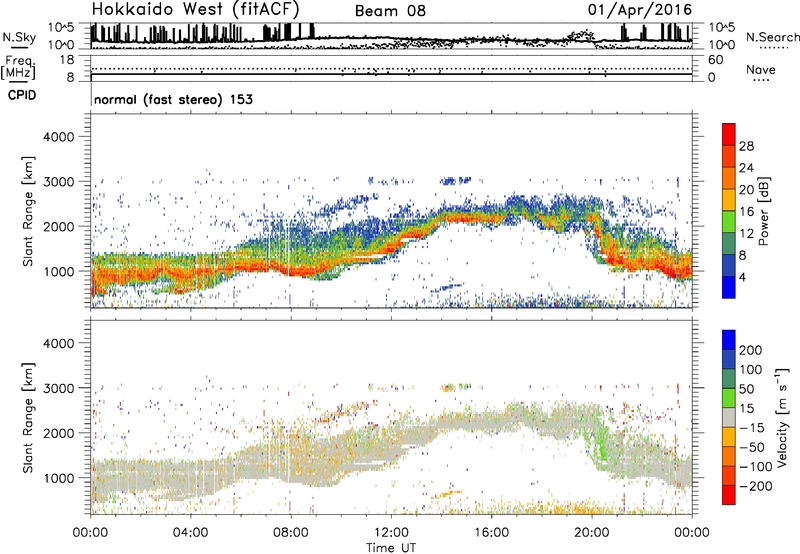Click the 'Velocity [m s⁻¹]' colorbar label
Screen dimensions: 800x554
coord(782,417)
